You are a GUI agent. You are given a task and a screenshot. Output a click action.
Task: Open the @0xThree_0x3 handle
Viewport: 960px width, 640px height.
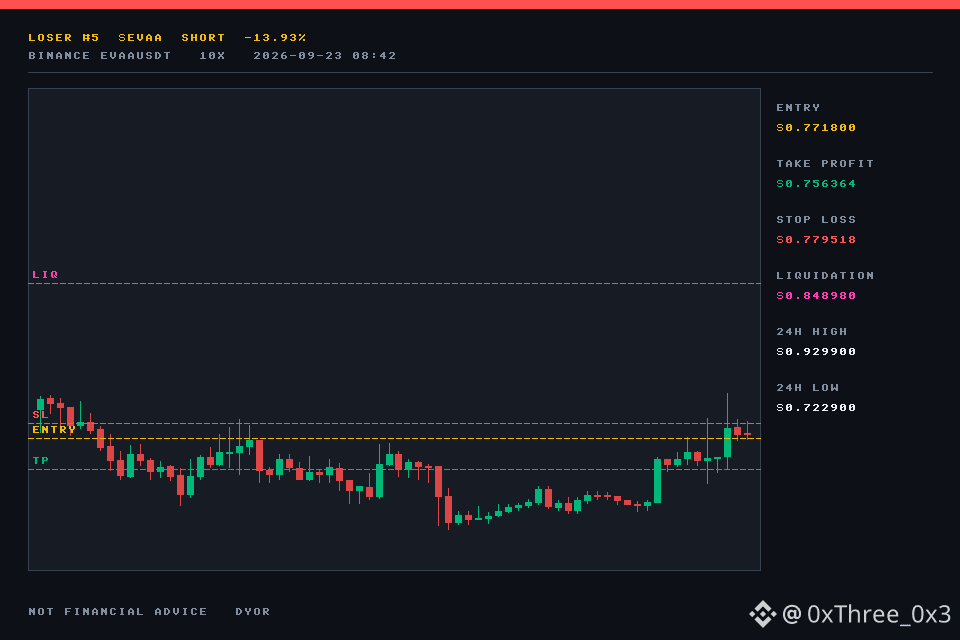867,614
